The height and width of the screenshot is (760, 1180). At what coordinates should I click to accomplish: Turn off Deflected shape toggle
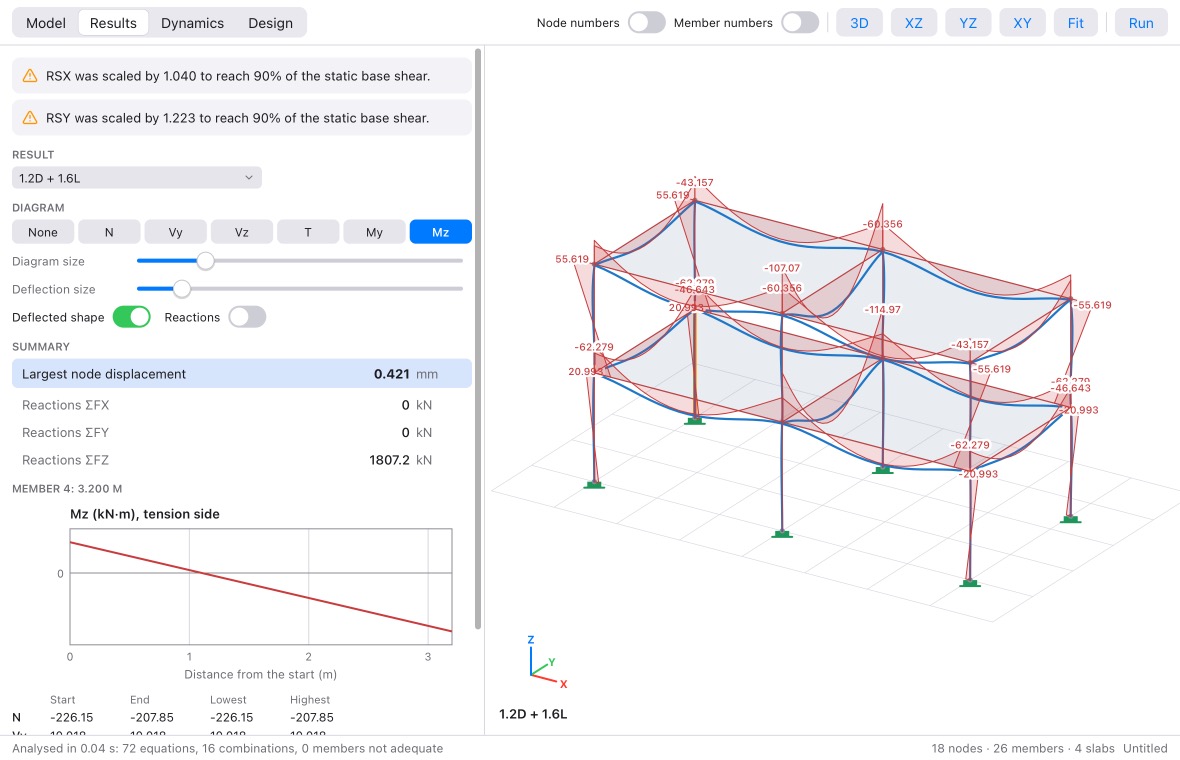(x=132, y=317)
